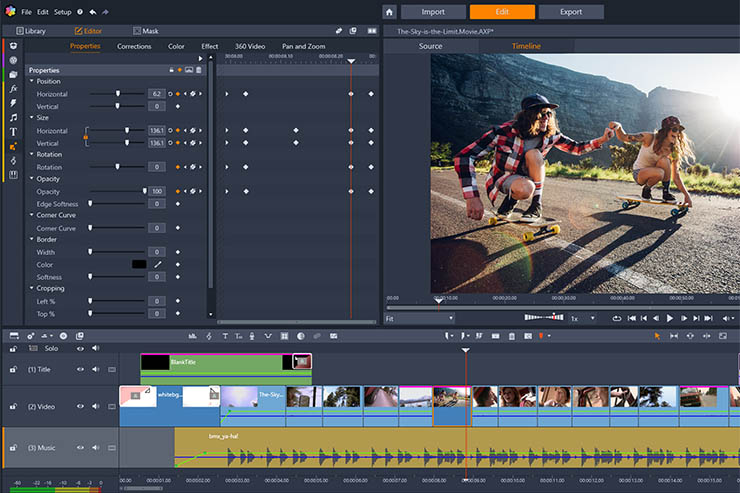The height and width of the screenshot is (493, 740).
Task: Mute the Title track speaker
Action: [96, 369]
